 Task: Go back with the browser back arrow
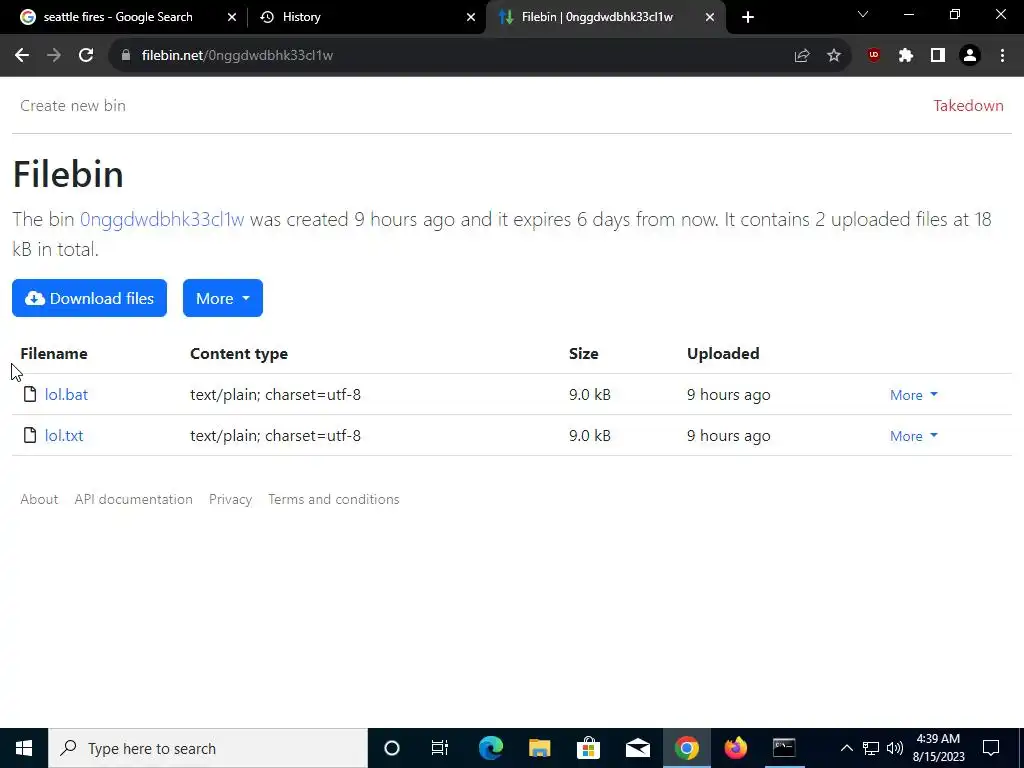[x=22, y=56]
